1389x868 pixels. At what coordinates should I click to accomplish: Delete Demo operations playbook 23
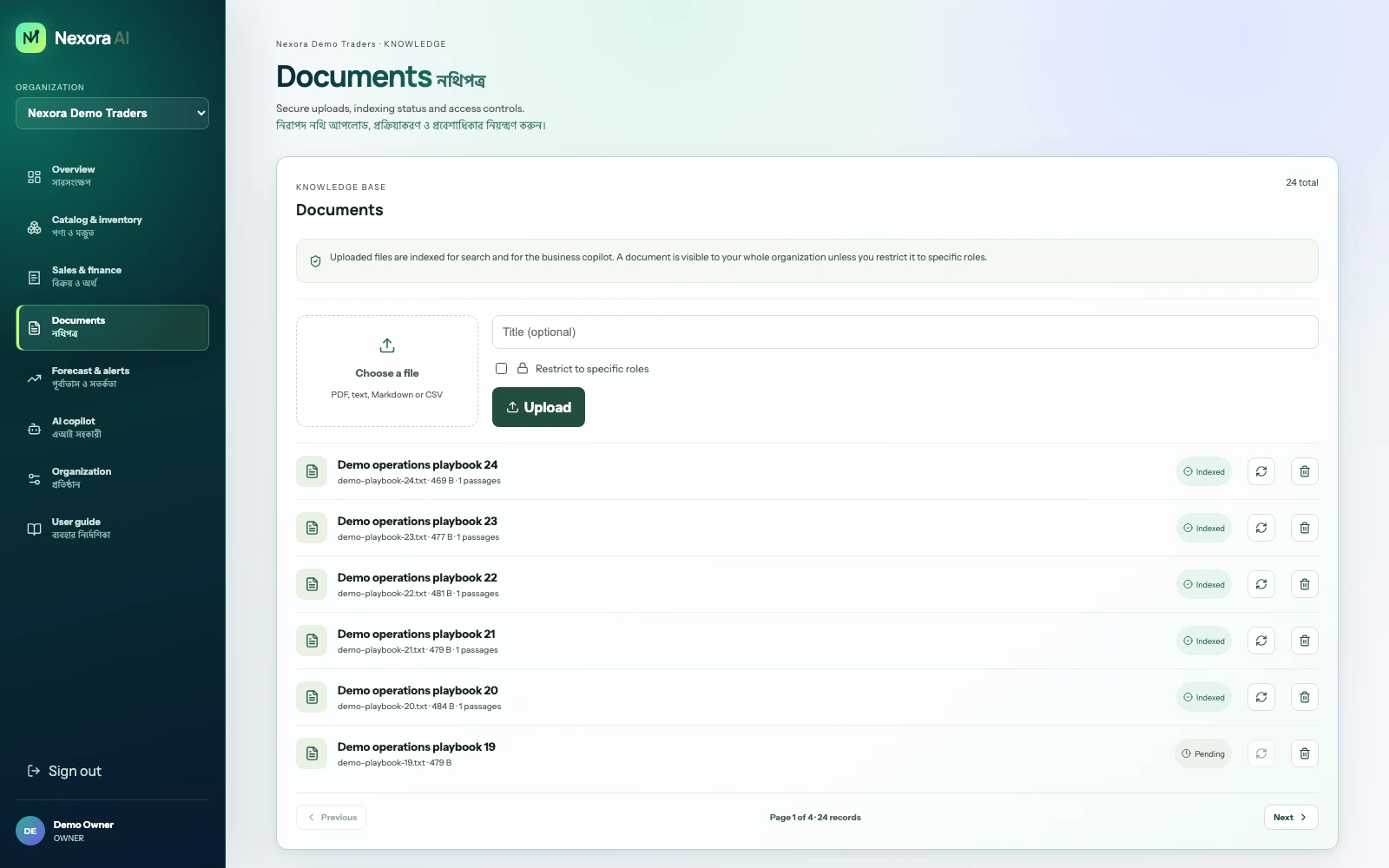click(1305, 528)
